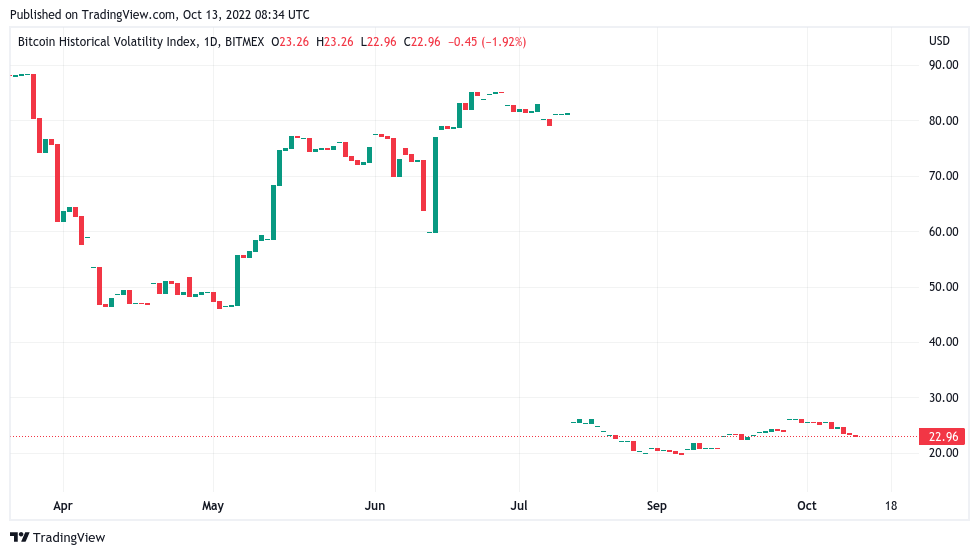Click the 40.00 price axis label

[943, 343]
